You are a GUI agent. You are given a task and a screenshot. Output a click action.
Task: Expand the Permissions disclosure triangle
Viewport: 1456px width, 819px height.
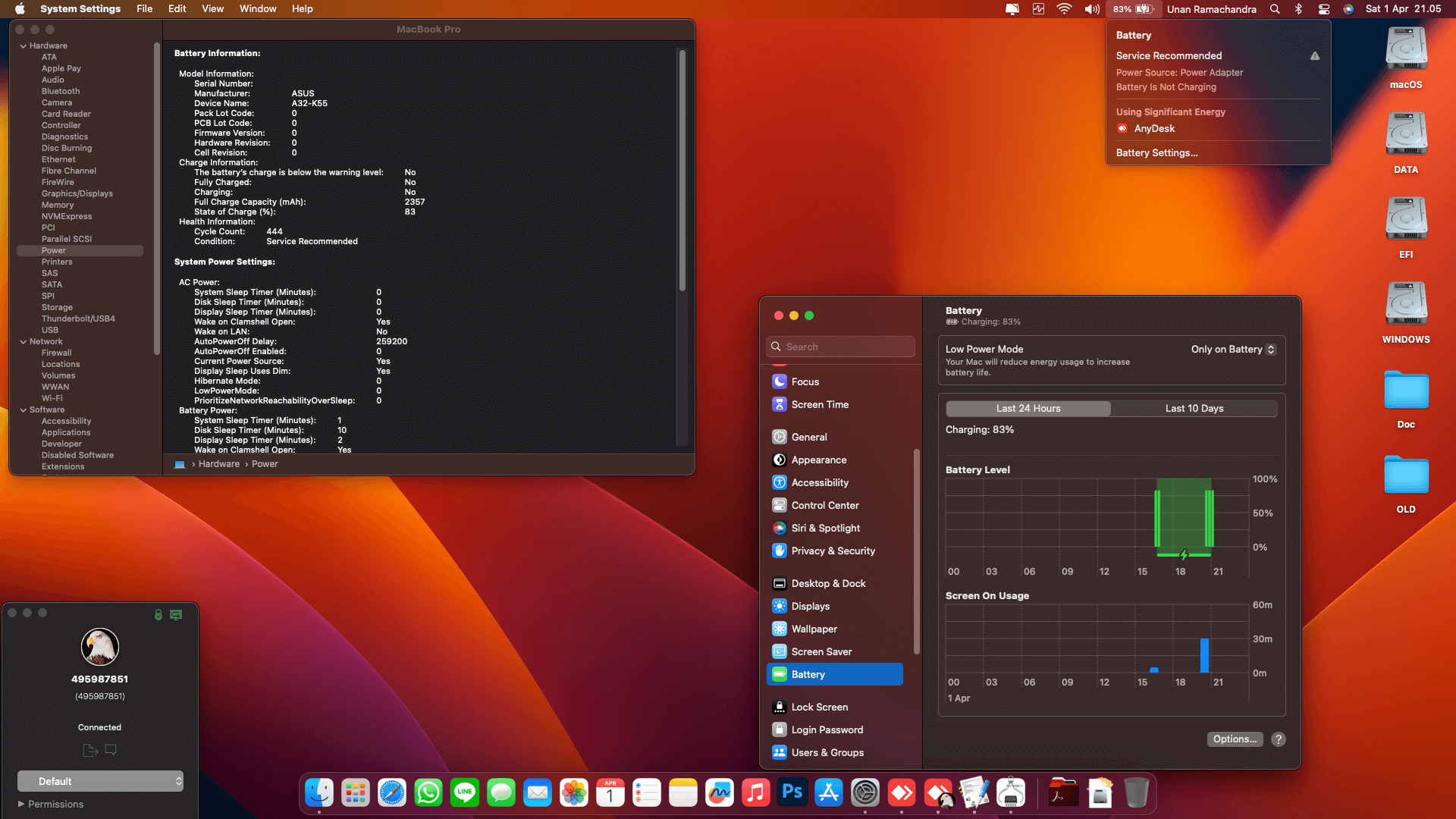click(x=21, y=804)
